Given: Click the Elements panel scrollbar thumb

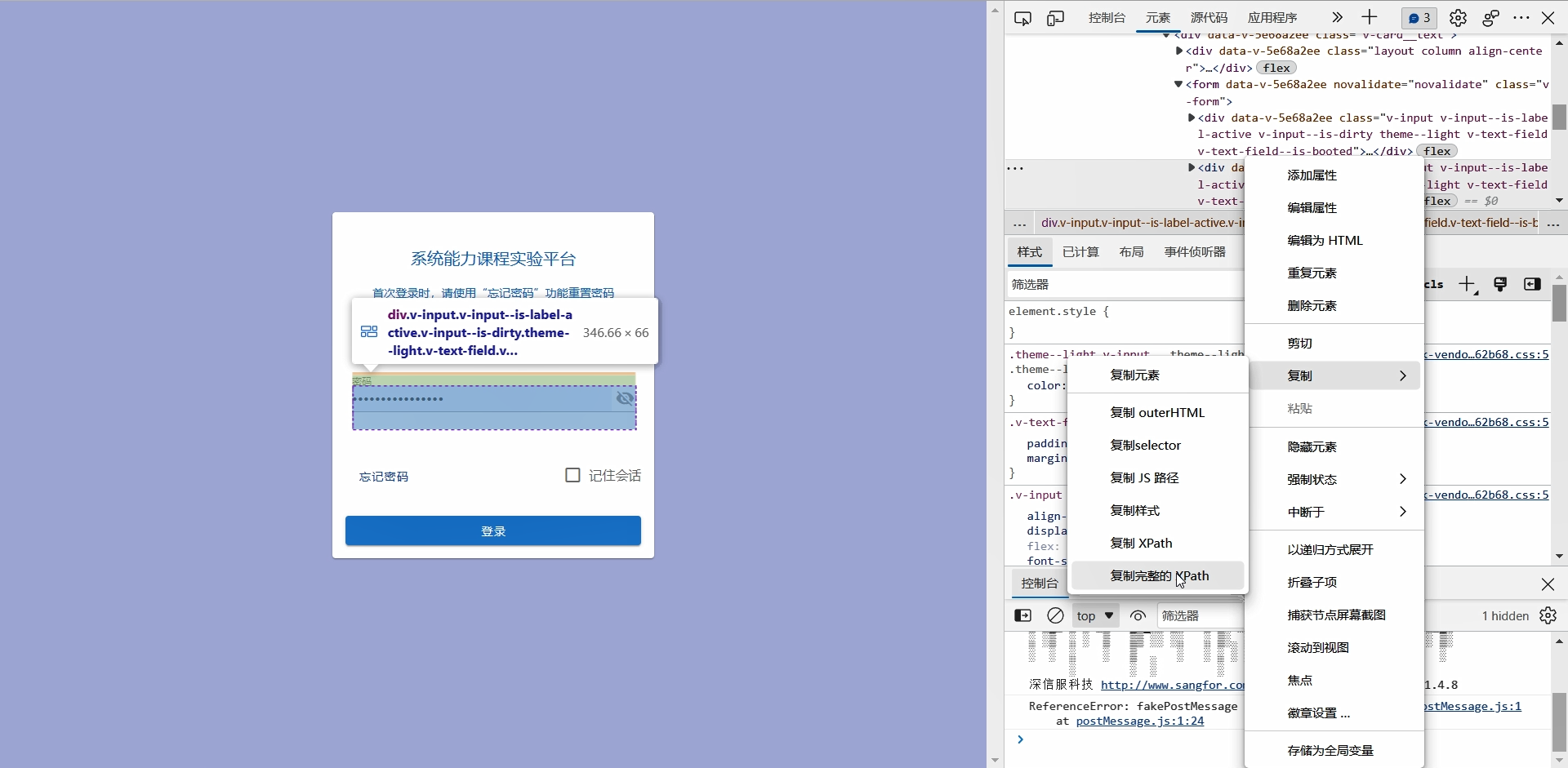Looking at the screenshot, I should click(x=1559, y=117).
